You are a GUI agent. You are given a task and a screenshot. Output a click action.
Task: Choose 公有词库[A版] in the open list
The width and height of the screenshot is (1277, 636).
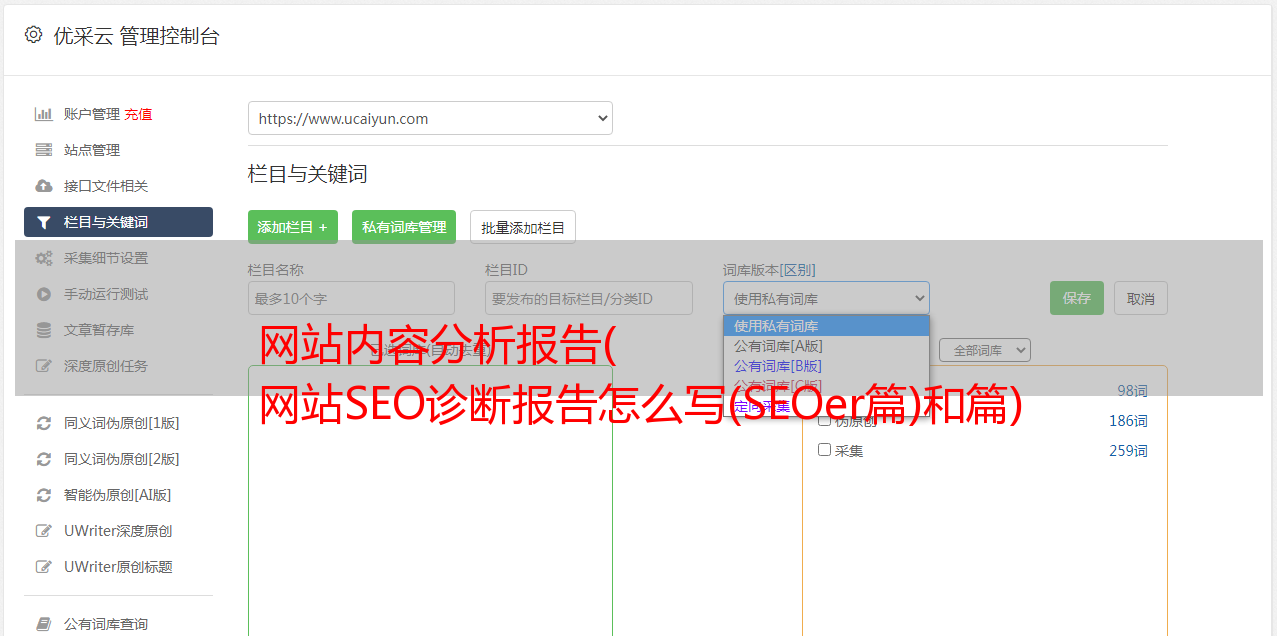[x=826, y=346]
